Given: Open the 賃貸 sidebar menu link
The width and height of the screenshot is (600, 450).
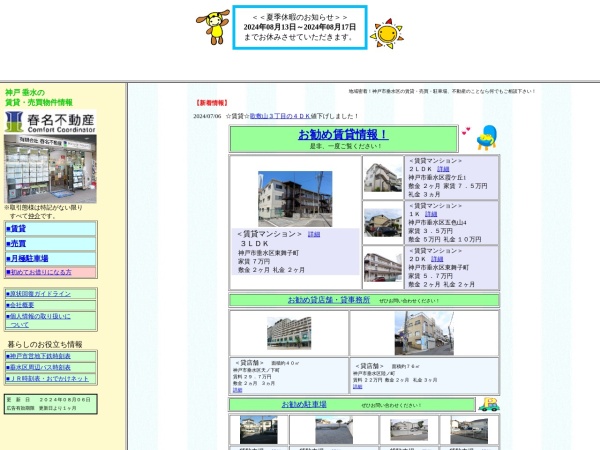Looking at the screenshot, I should coord(16,228).
